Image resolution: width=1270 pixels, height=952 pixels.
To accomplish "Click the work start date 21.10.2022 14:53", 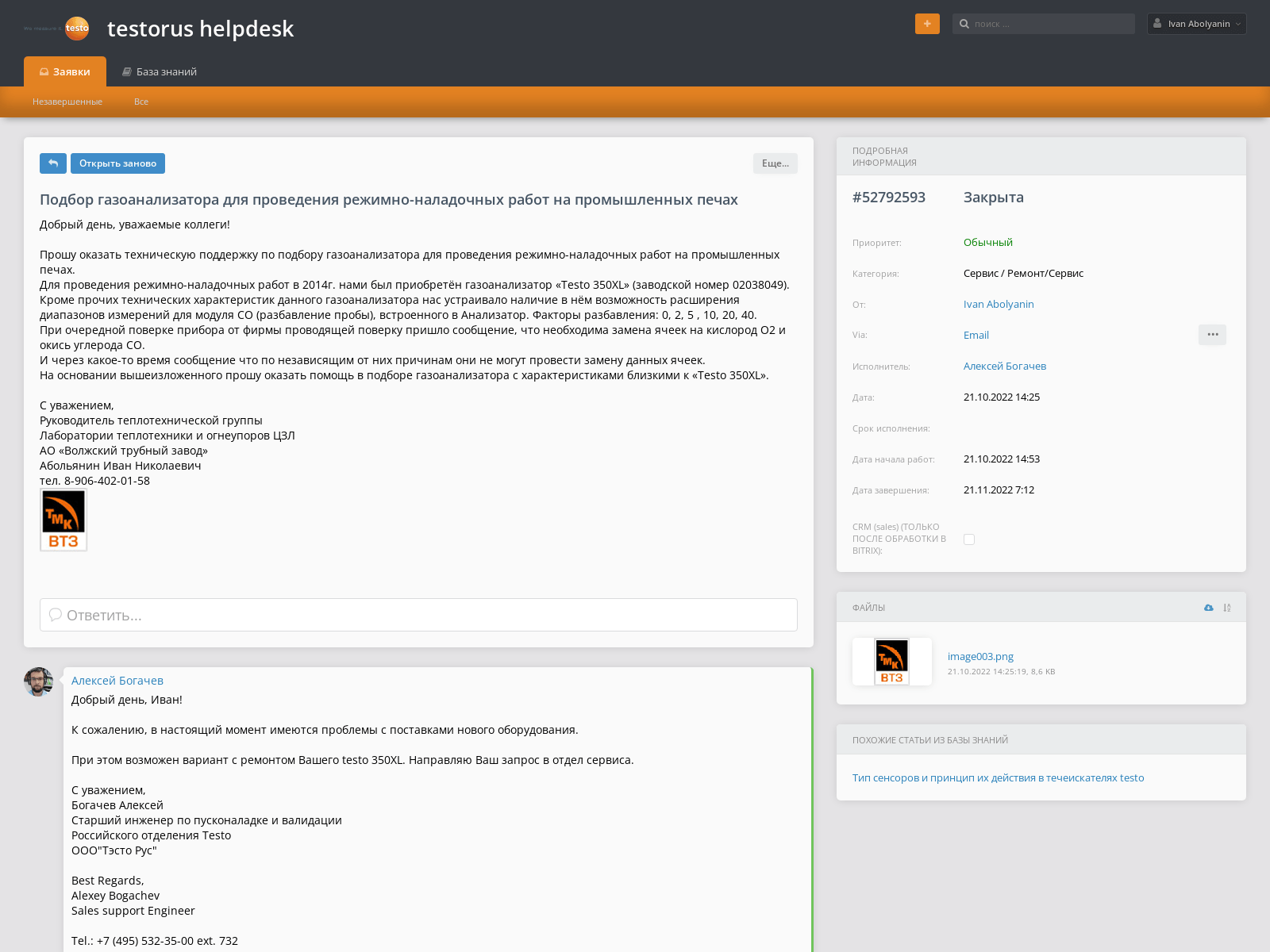I will (x=1002, y=459).
